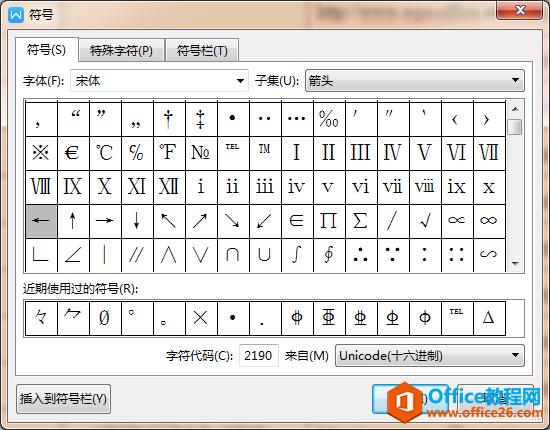
Task: Select the Numero (№) symbol
Action: click(x=201, y=153)
